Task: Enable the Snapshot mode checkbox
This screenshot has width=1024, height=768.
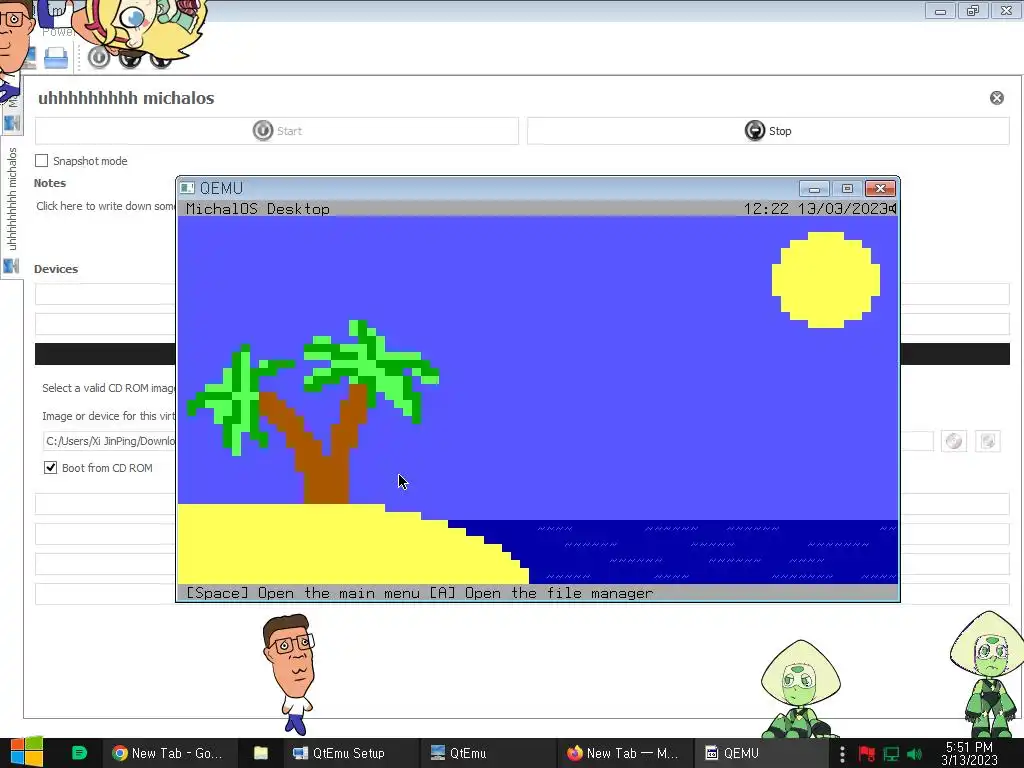Action: 42,161
